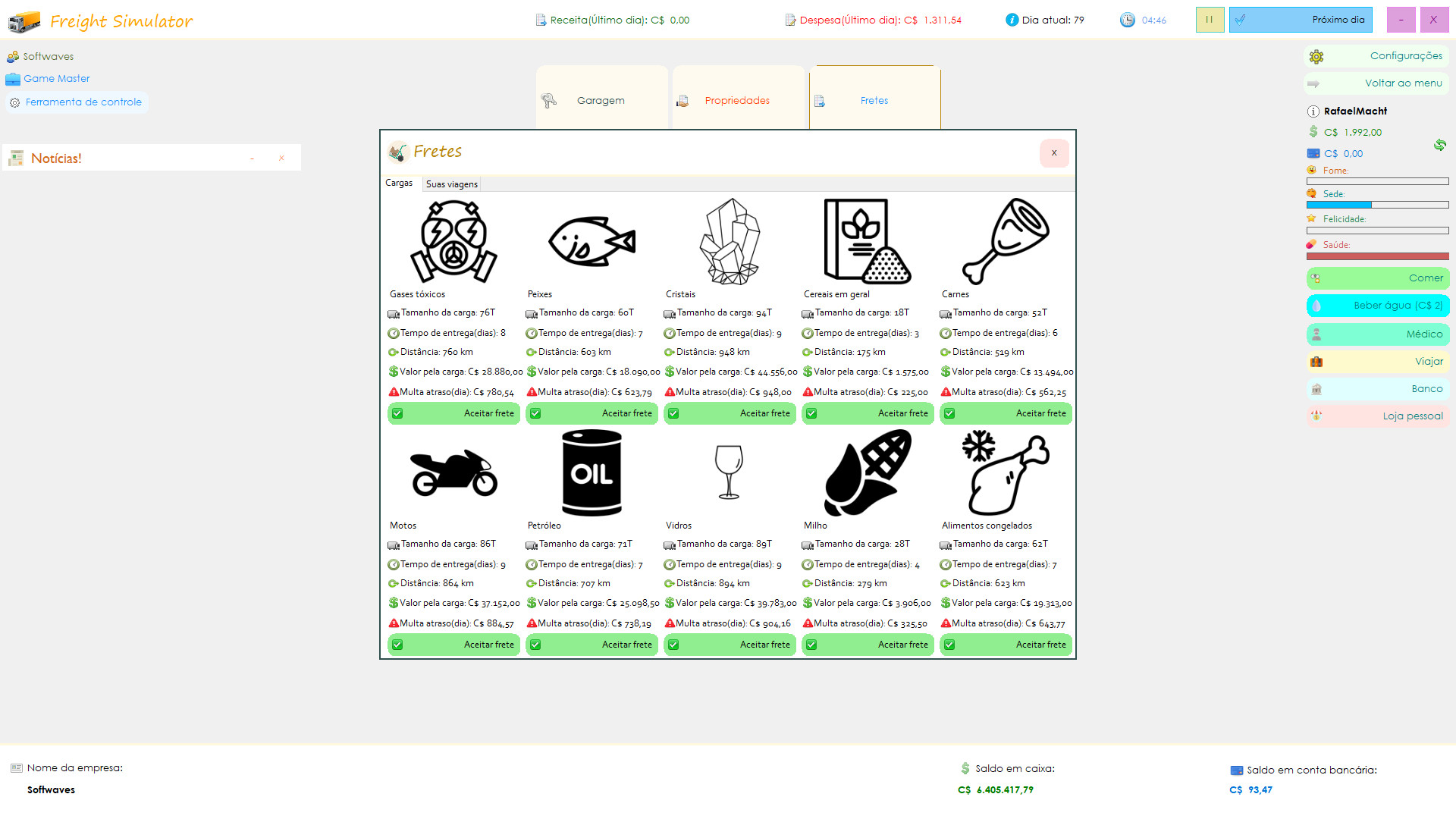The image size is (1456, 819).
Task: Pause the game with the pause button
Action: (1210, 20)
